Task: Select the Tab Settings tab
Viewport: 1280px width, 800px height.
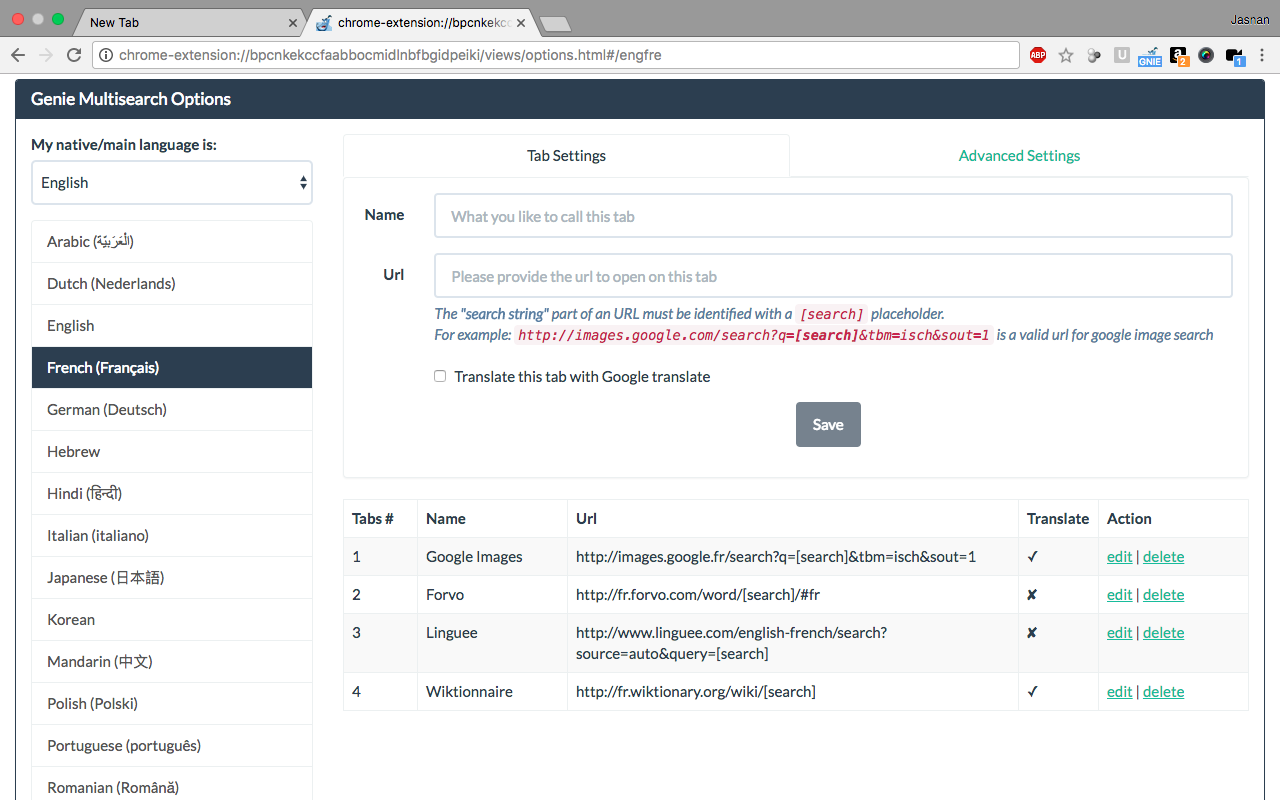Action: pos(566,155)
